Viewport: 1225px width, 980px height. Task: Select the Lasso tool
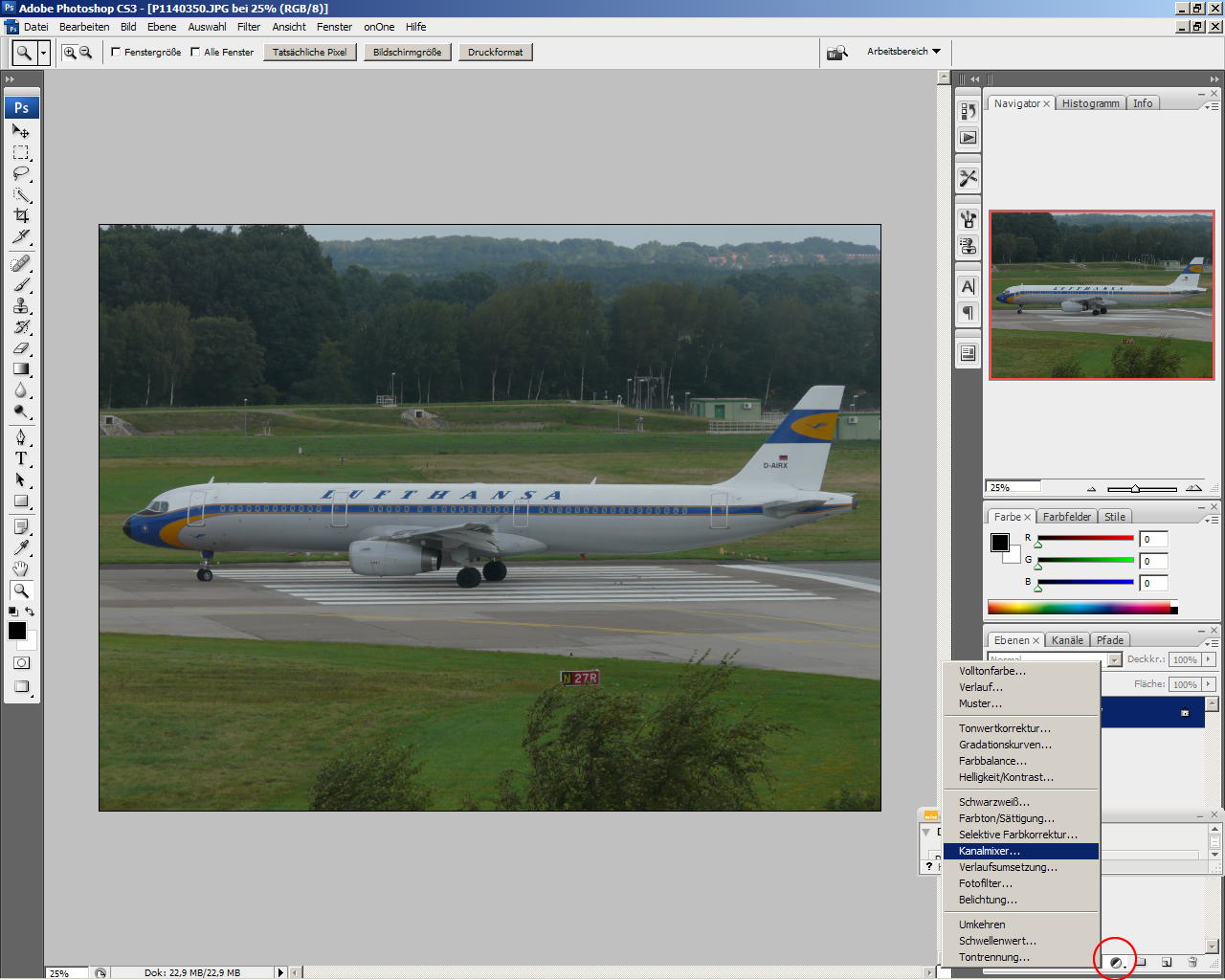pyautogui.click(x=21, y=173)
